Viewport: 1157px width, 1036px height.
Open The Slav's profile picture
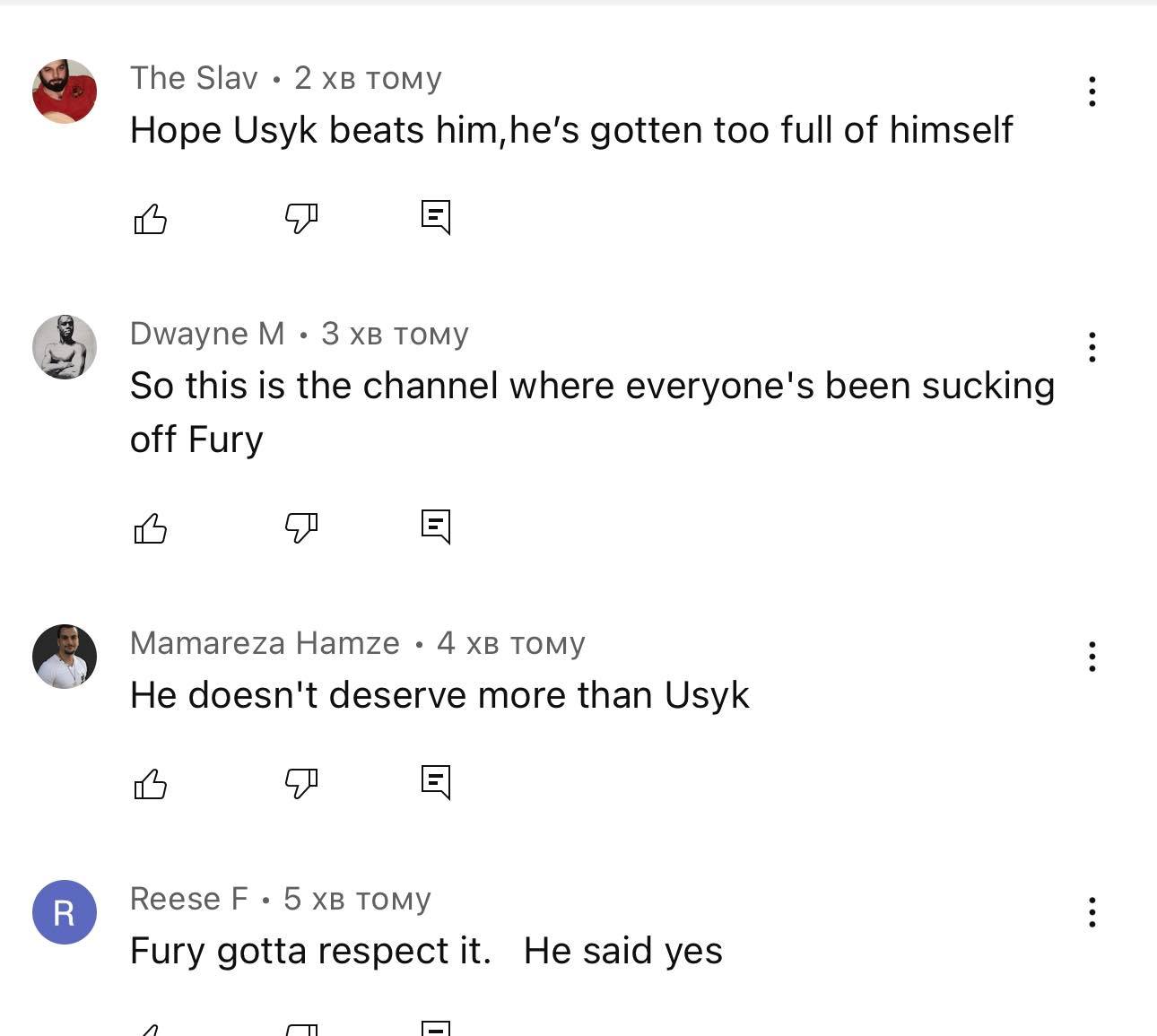coord(65,91)
